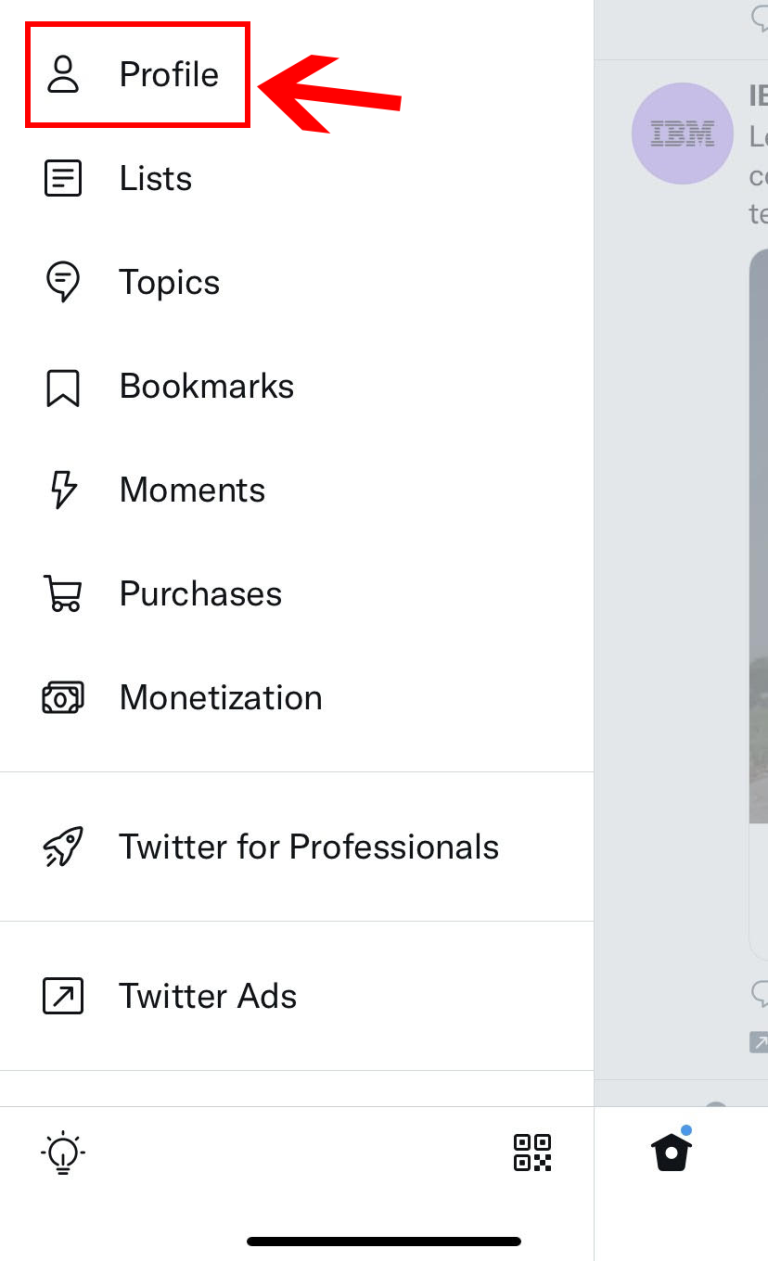Image resolution: width=768 pixels, height=1261 pixels.
Task: Tap the Lists document icon
Action: tap(63, 179)
